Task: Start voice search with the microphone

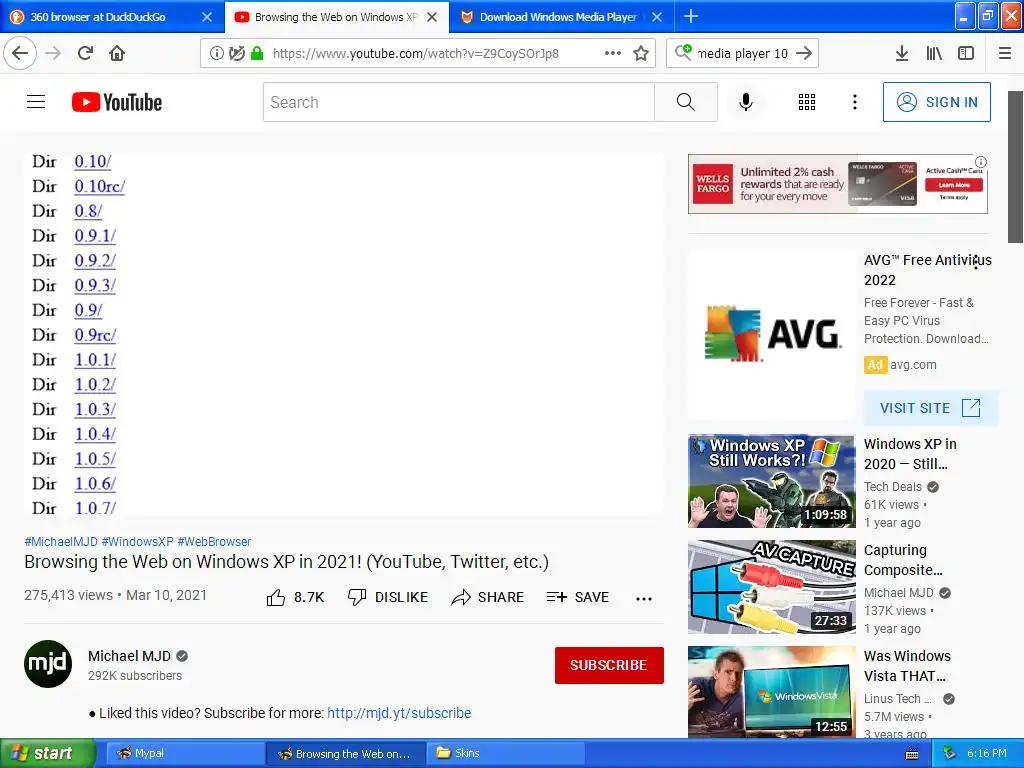Action: tap(746, 102)
